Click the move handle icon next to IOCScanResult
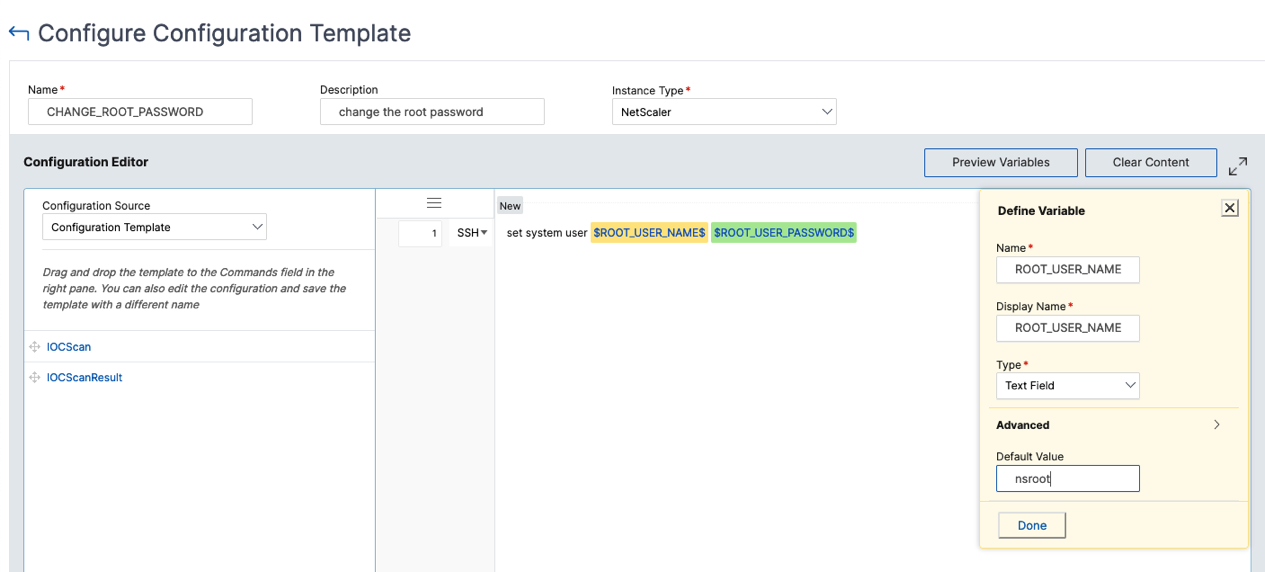 (x=35, y=378)
